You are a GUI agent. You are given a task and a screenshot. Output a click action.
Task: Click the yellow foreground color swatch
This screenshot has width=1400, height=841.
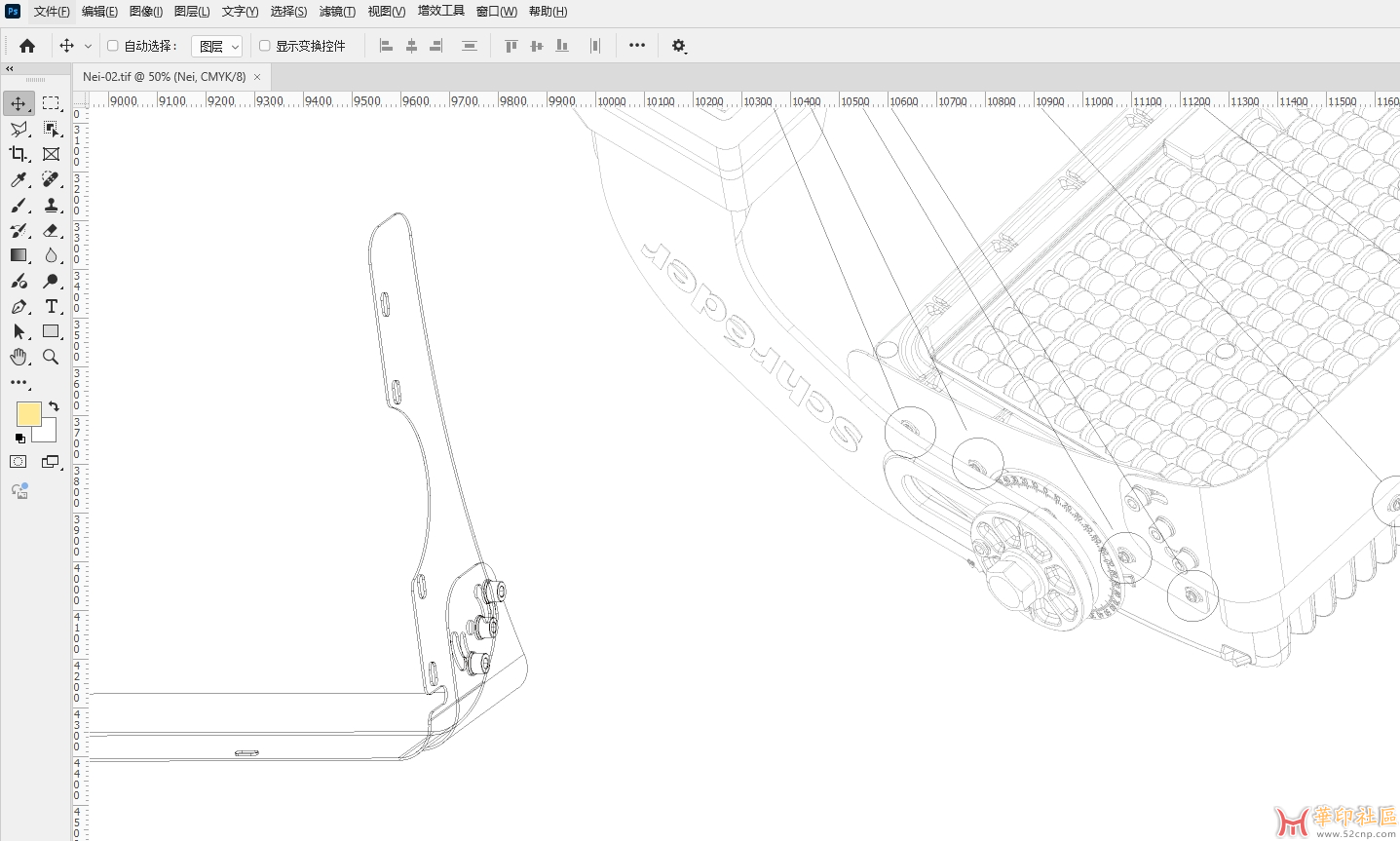(x=28, y=414)
